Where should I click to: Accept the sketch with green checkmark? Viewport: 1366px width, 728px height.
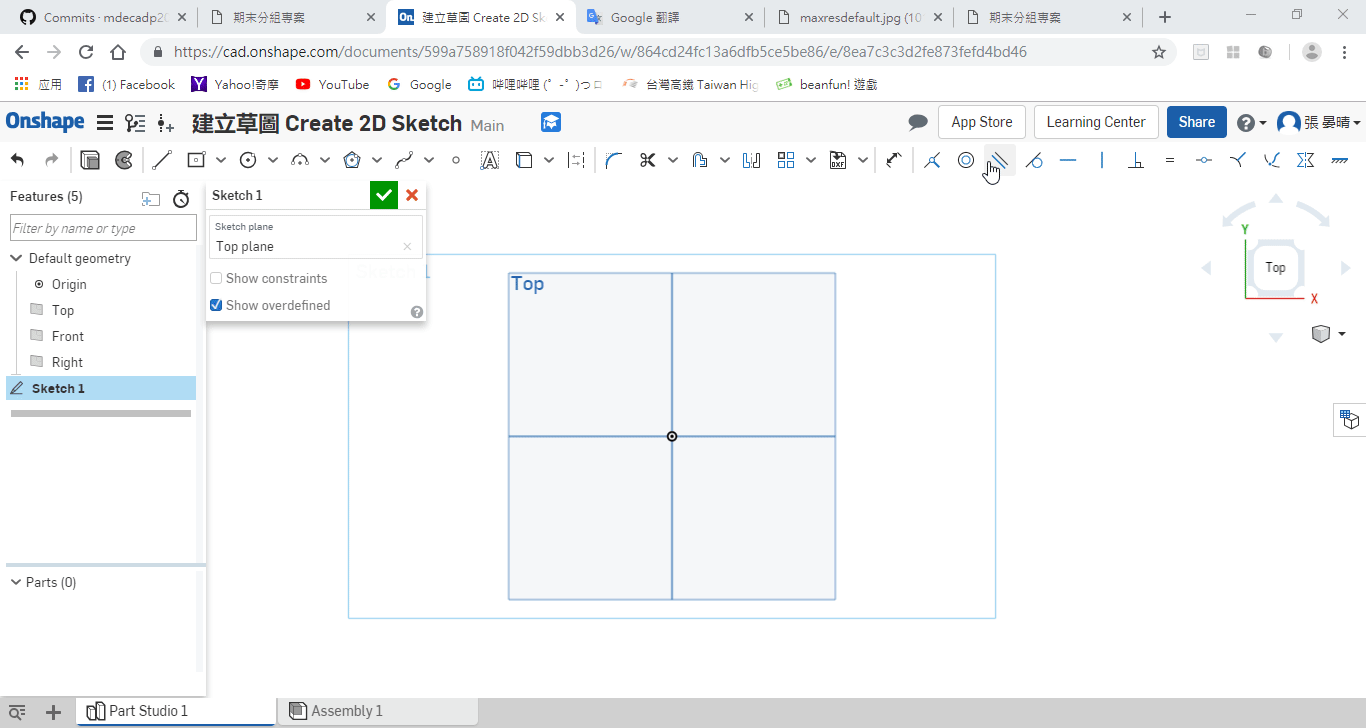(384, 195)
